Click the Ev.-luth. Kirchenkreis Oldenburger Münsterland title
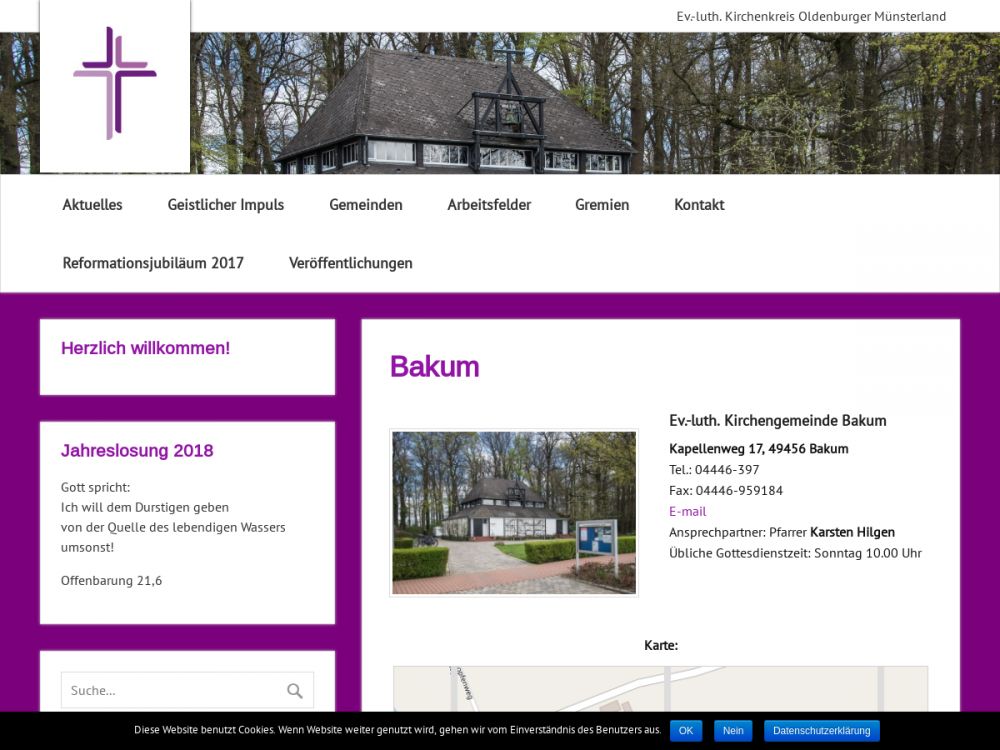Image resolution: width=1000 pixels, height=750 pixels. click(x=811, y=17)
